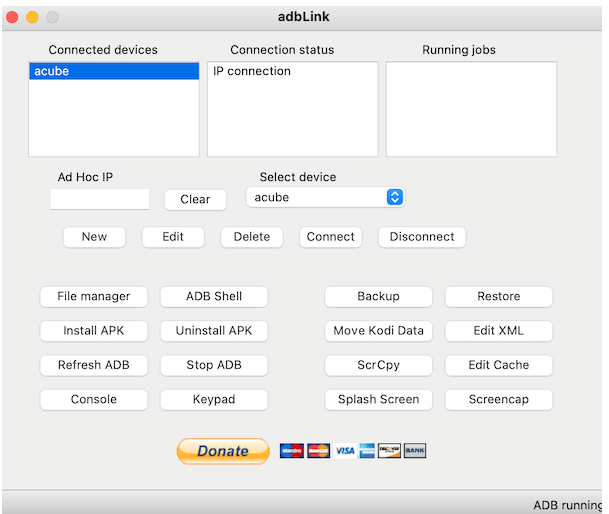Launch the ADB Shell

click(x=214, y=297)
